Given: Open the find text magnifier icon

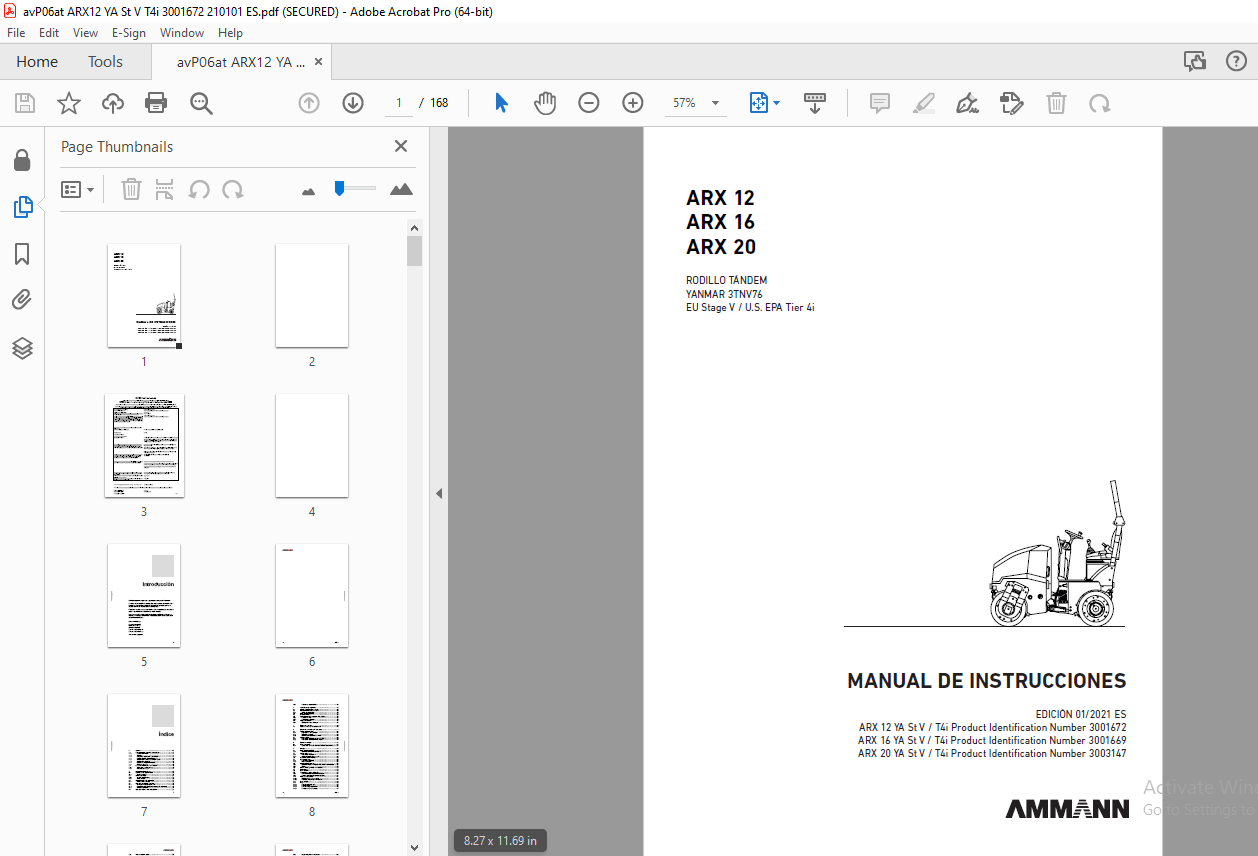Looking at the screenshot, I should [201, 103].
